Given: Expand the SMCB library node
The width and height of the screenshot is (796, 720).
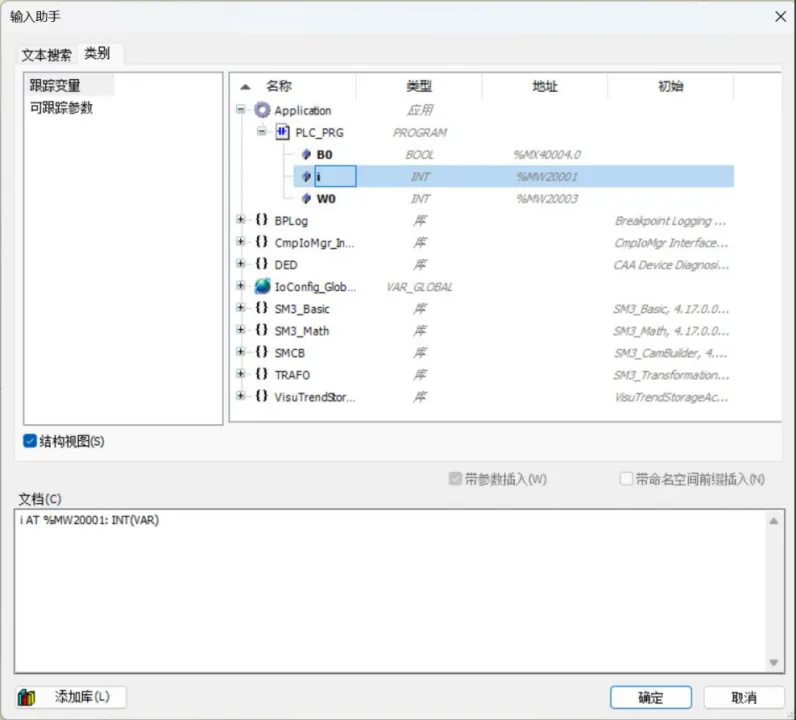Looking at the screenshot, I should [x=241, y=351].
